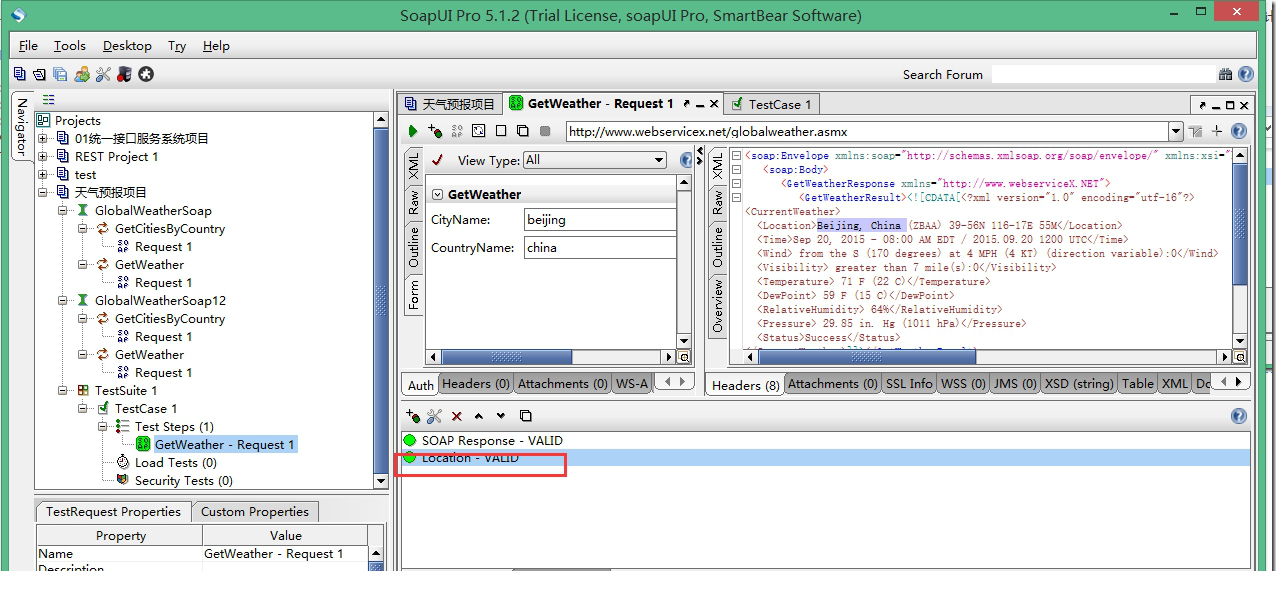Click the navigator list view toggle icon
Viewport: 1276px width, 593px height.
pos(48,99)
